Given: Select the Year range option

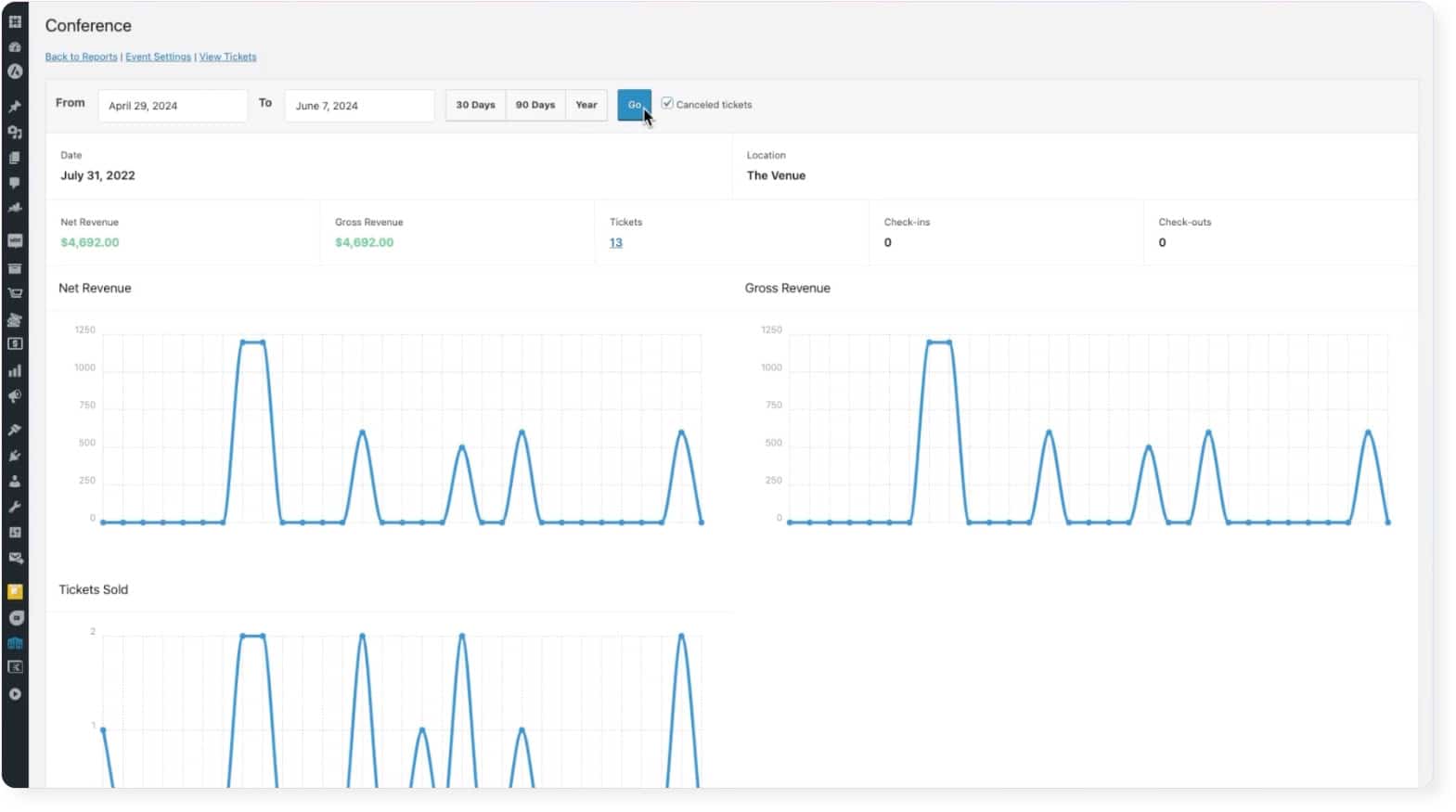Looking at the screenshot, I should (586, 105).
